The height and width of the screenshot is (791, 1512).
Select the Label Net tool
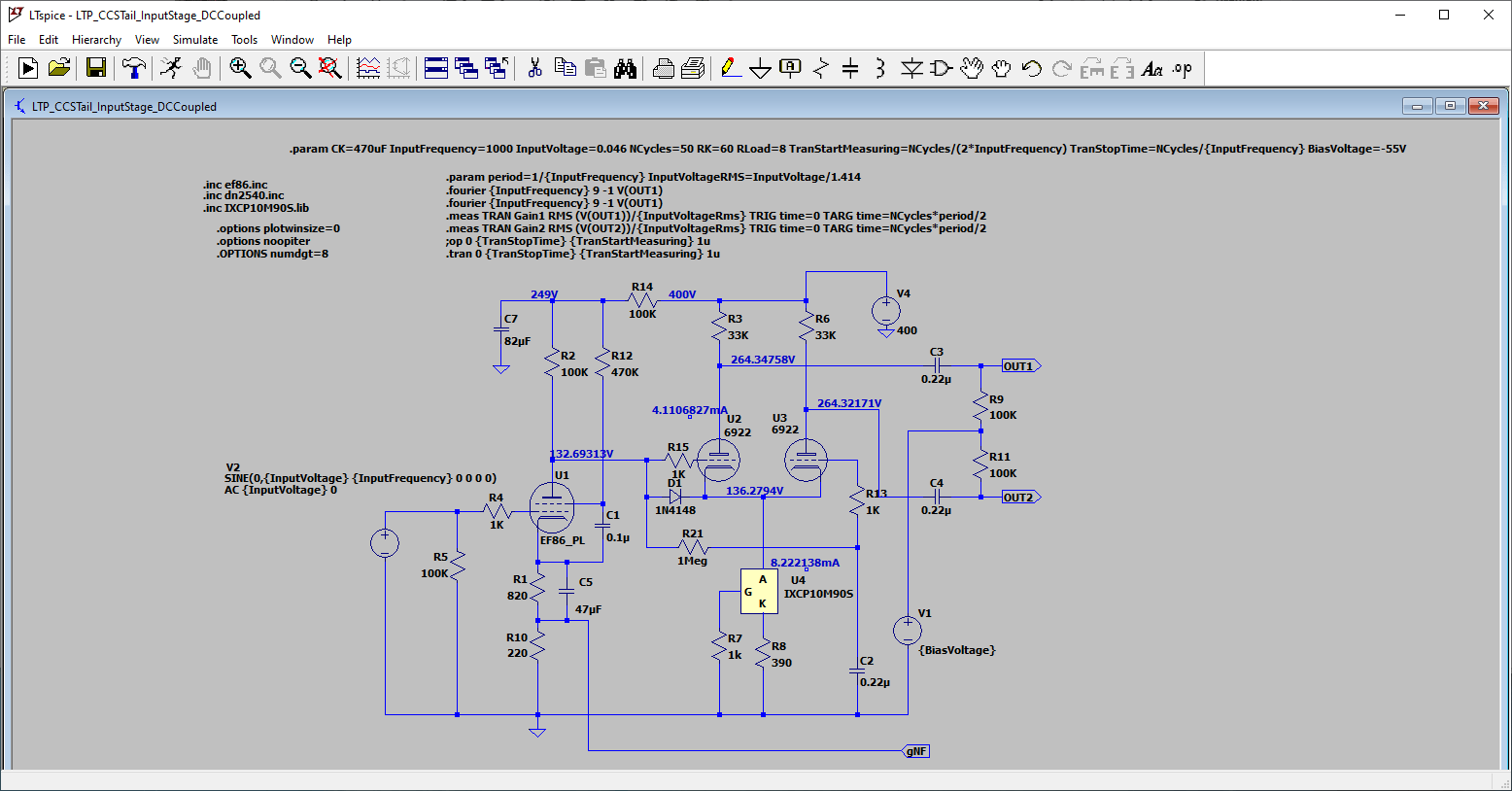point(791,68)
